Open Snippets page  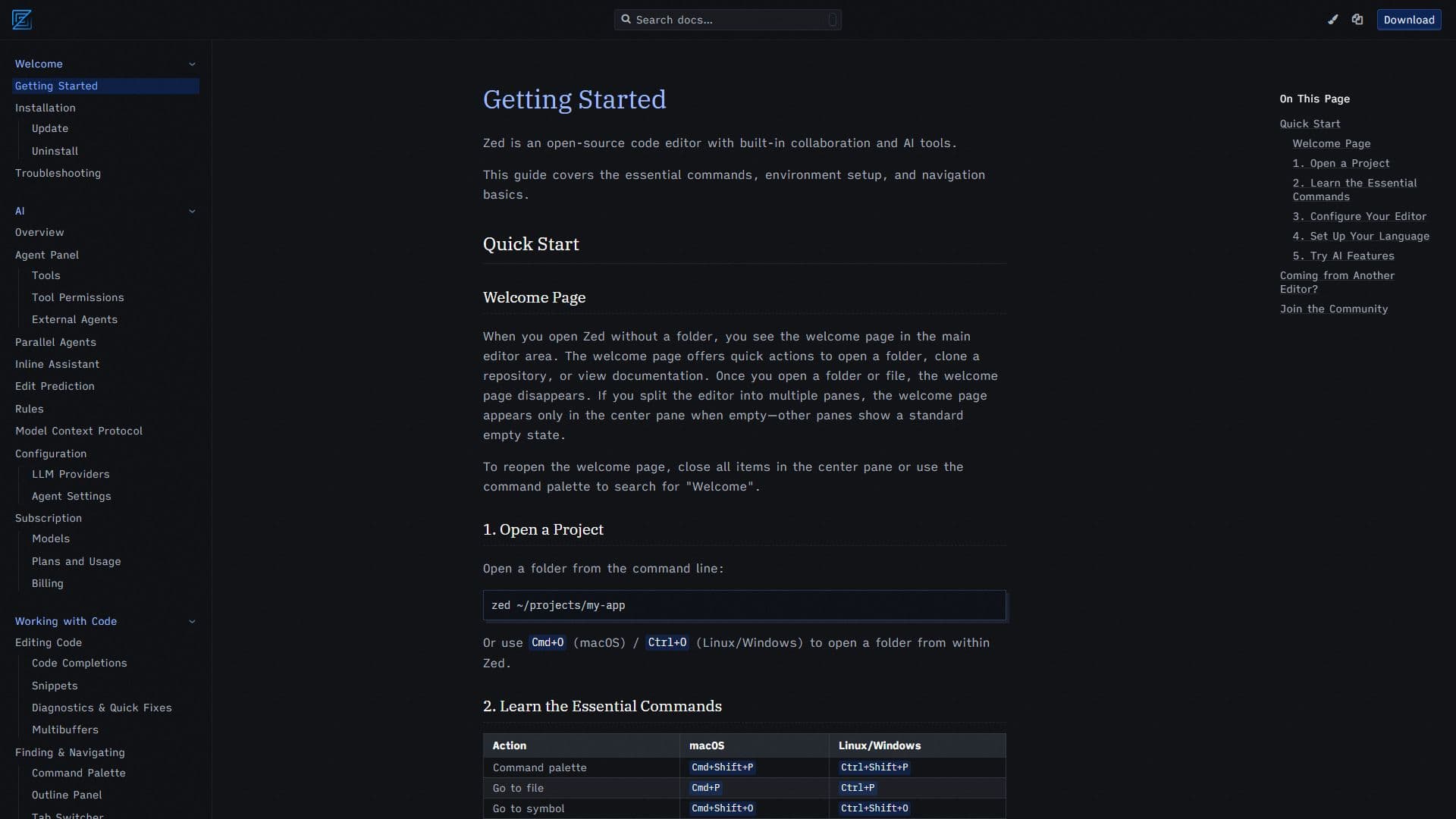pyautogui.click(x=55, y=686)
